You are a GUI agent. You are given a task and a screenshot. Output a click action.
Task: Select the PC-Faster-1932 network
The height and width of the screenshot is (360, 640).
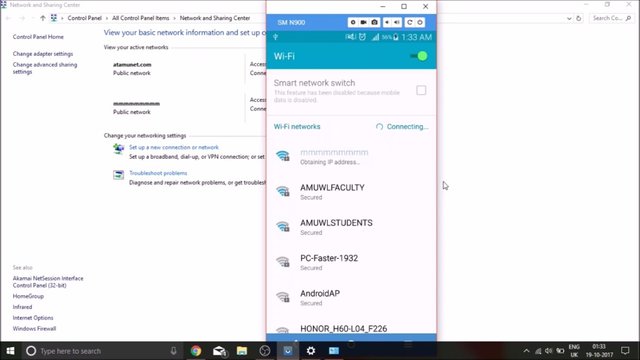(351, 262)
